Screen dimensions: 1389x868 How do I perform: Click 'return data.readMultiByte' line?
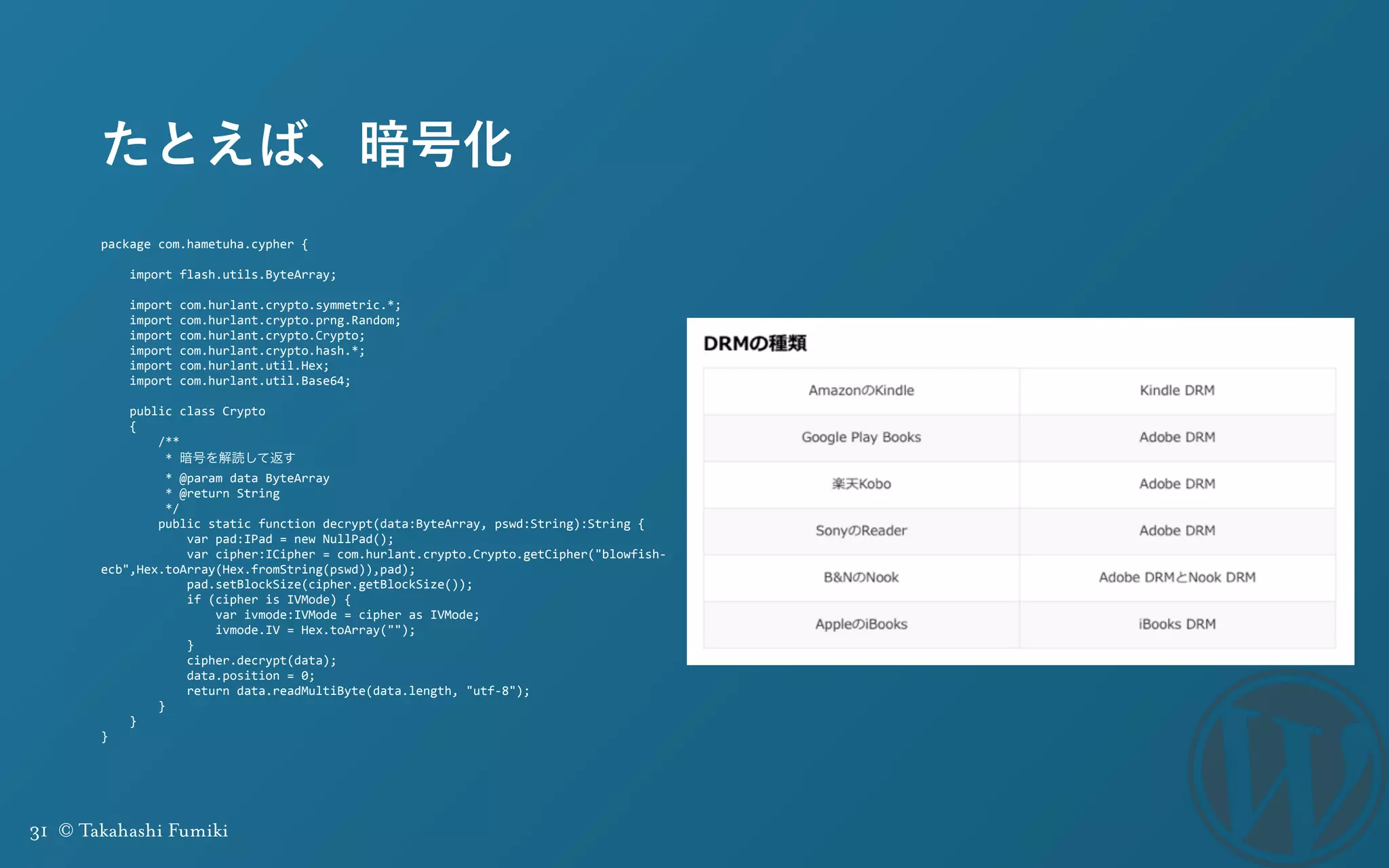tap(358, 691)
